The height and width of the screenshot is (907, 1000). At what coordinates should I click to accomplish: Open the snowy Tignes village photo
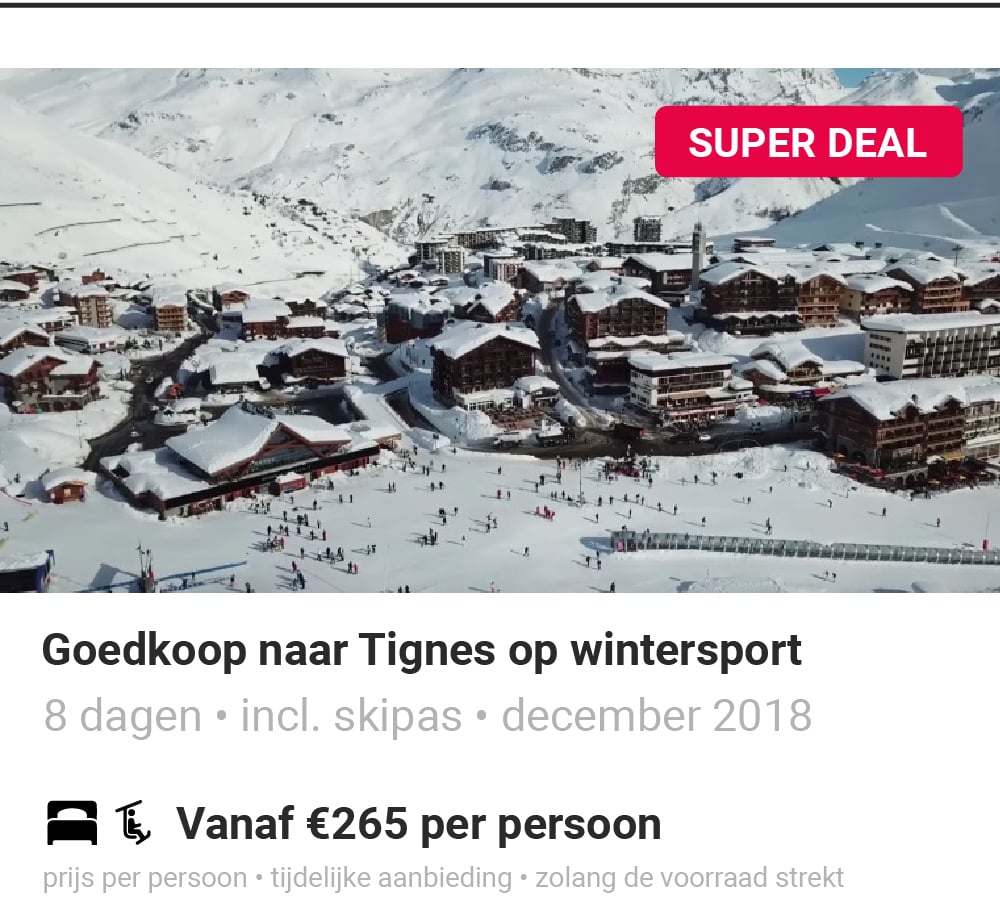[x=500, y=330]
